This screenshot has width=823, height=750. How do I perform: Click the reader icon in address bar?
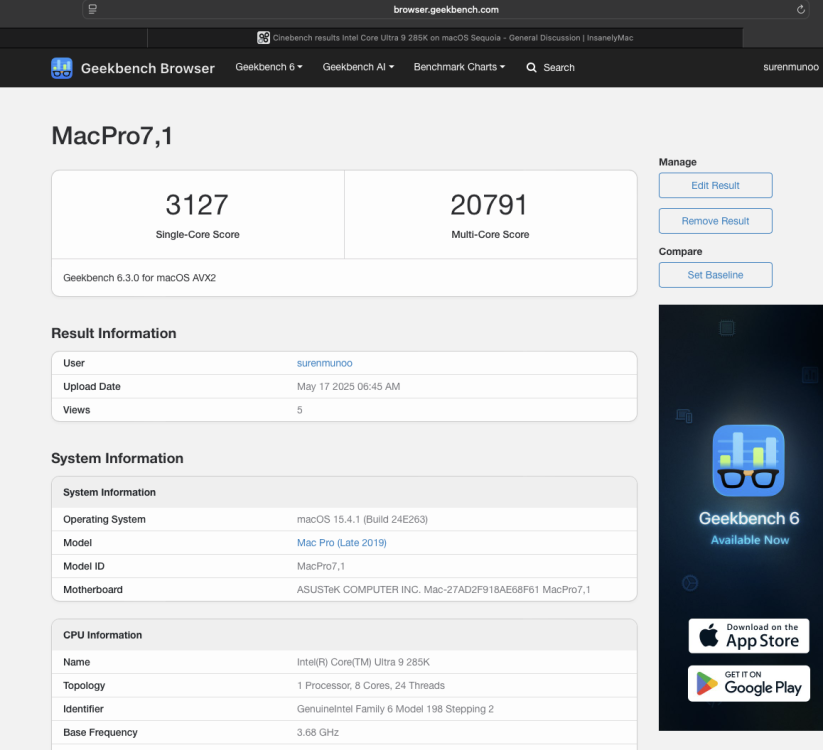92,9
